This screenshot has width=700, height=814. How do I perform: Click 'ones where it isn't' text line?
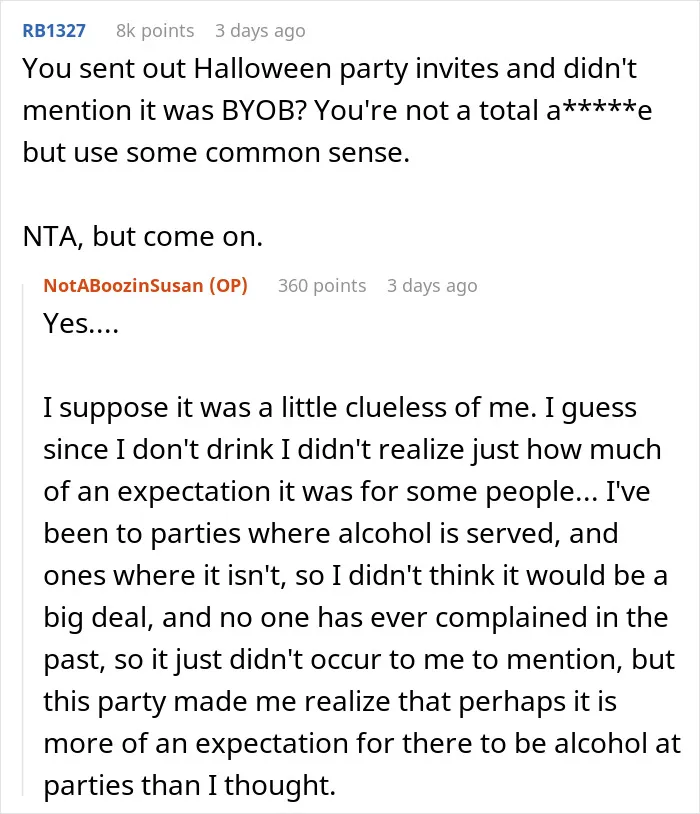355,576
